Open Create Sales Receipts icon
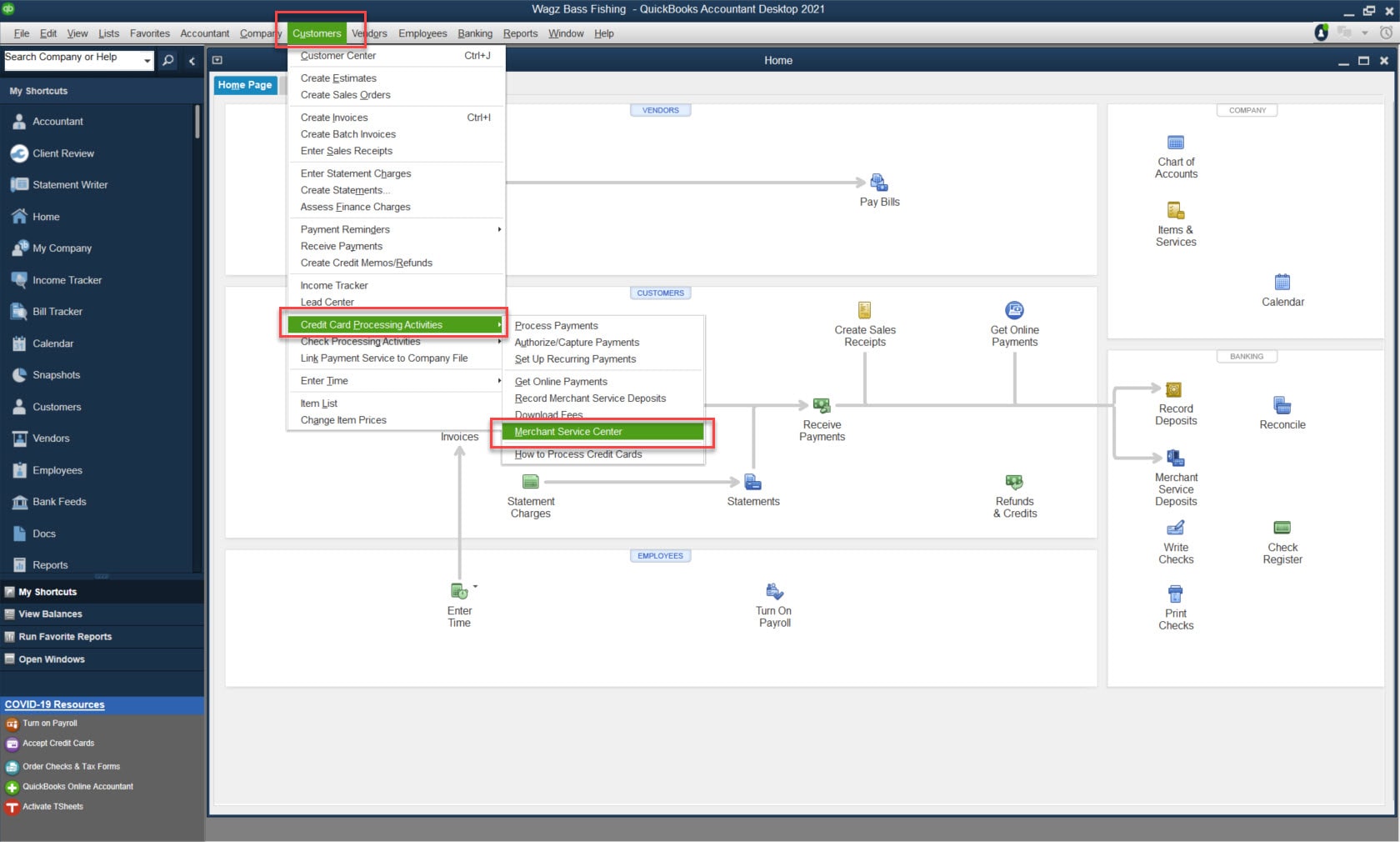1400x842 pixels. (x=864, y=310)
